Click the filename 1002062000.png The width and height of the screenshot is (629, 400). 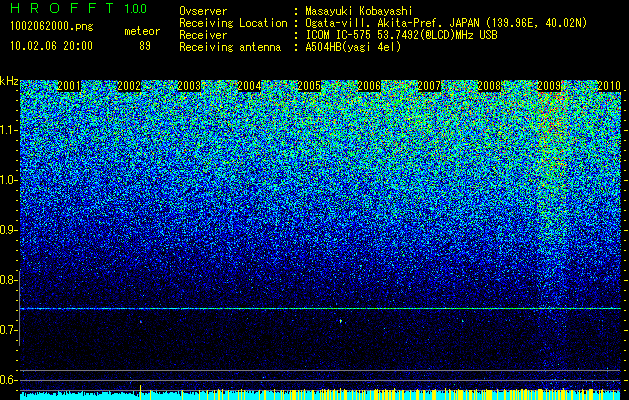52,27
